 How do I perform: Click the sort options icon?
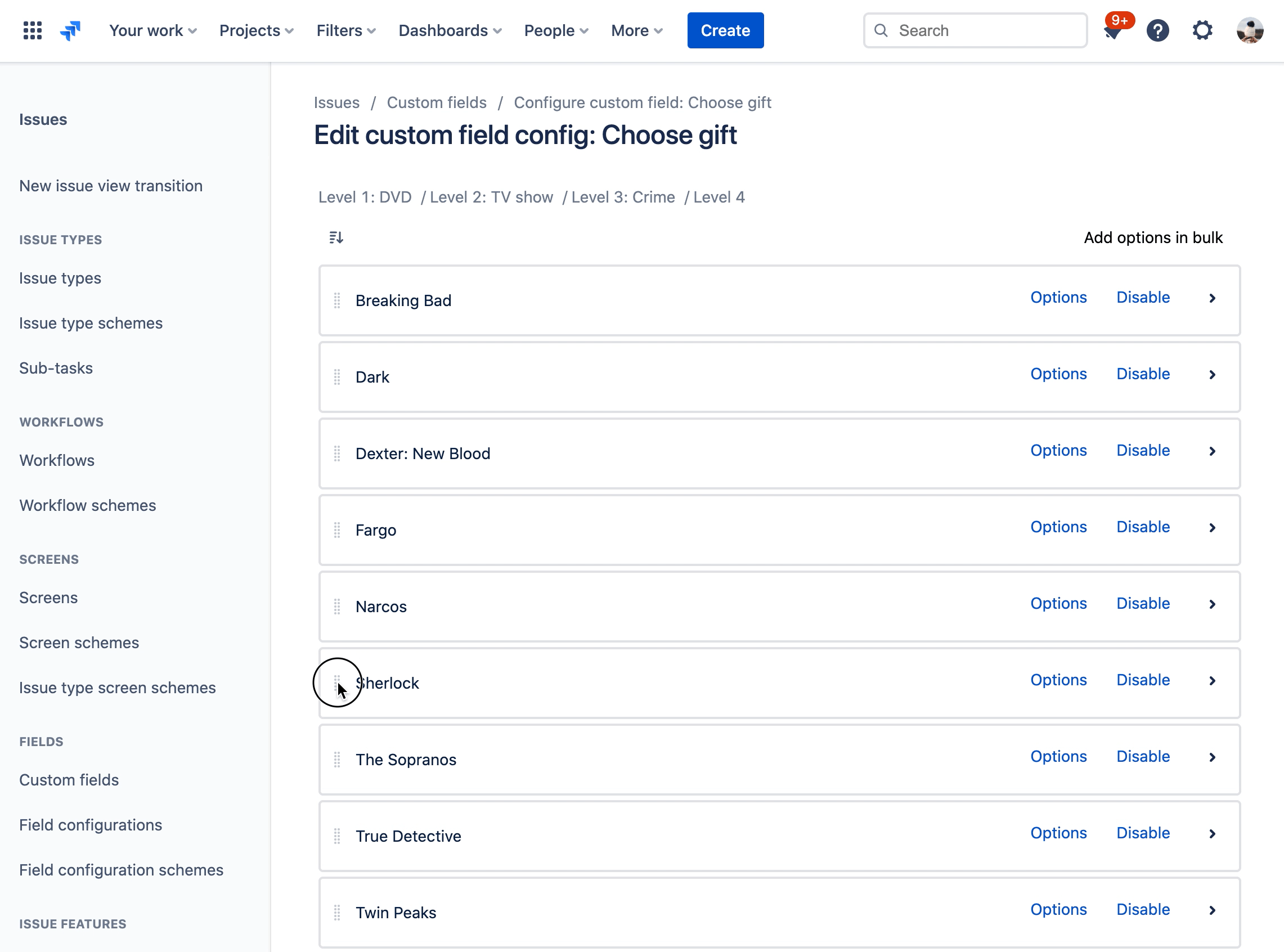(336, 237)
